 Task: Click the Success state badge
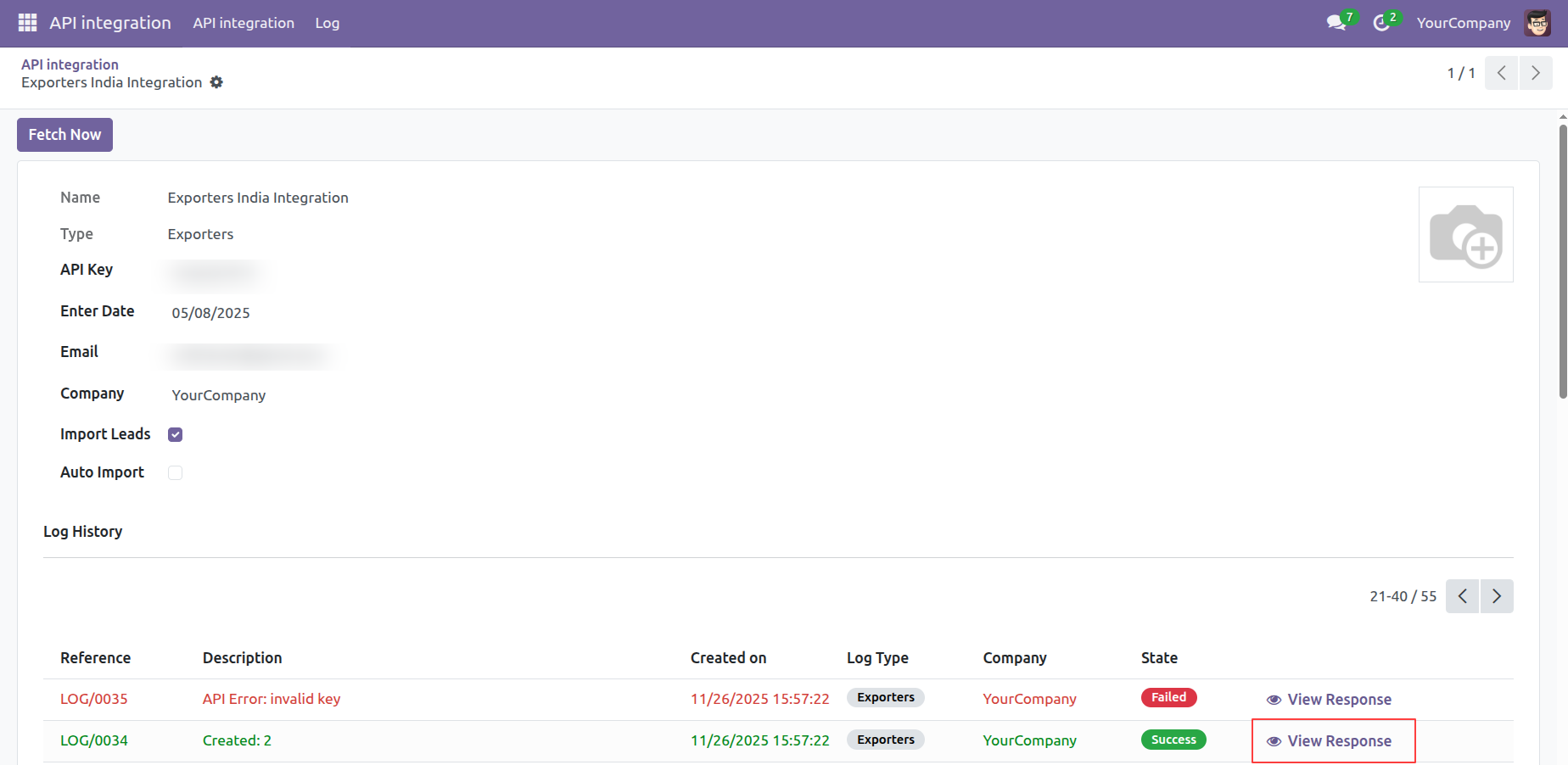pyautogui.click(x=1173, y=740)
